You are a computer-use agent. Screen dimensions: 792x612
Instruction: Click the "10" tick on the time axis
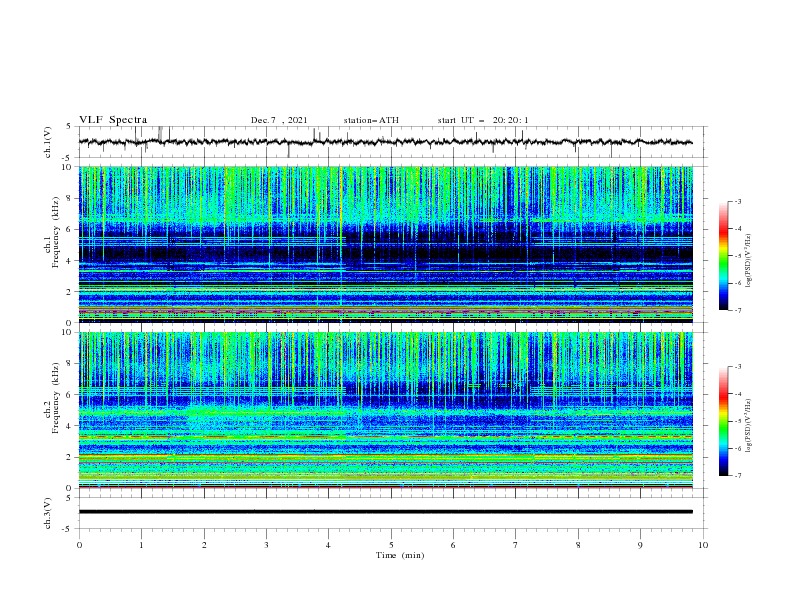coord(703,545)
